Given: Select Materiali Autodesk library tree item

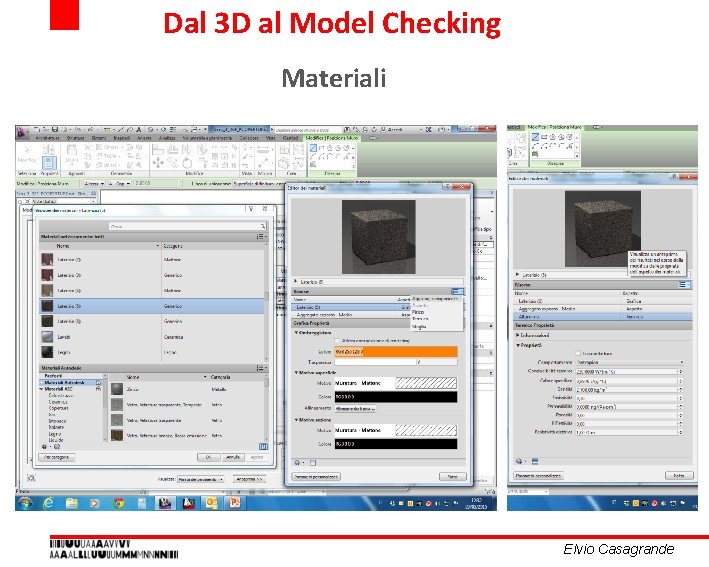Looking at the screenshot, I should (70, 383).
